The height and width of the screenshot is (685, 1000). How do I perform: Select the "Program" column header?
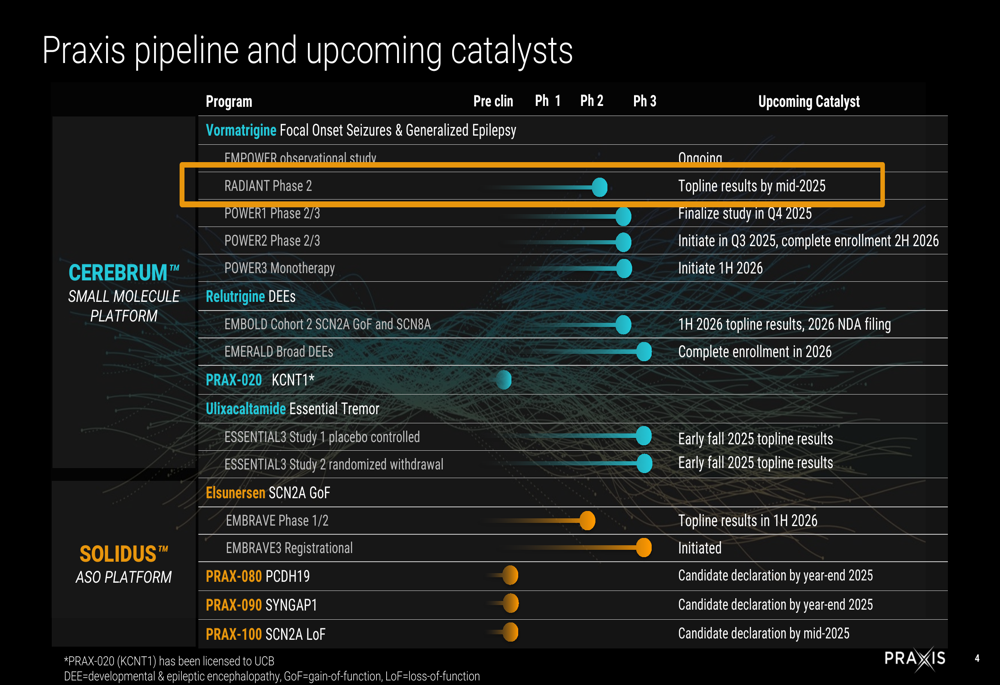point(229,101)
